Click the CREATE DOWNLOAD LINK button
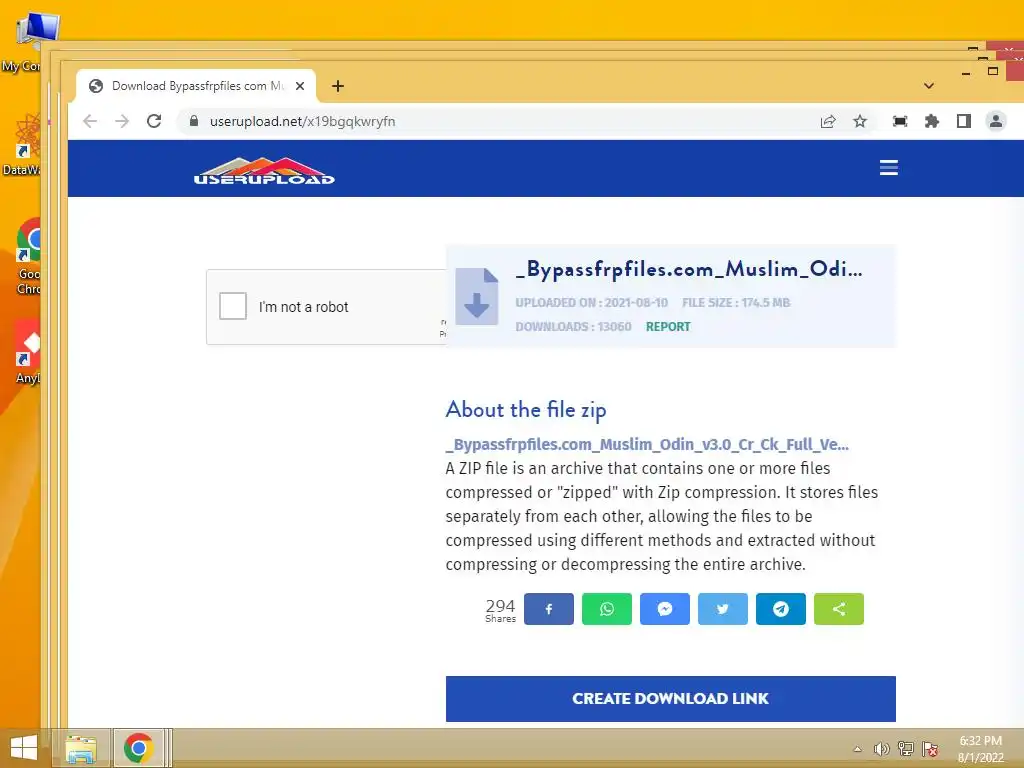Image resolution: width=1024 pixels, height=768 pixels. tap(671, 699)
